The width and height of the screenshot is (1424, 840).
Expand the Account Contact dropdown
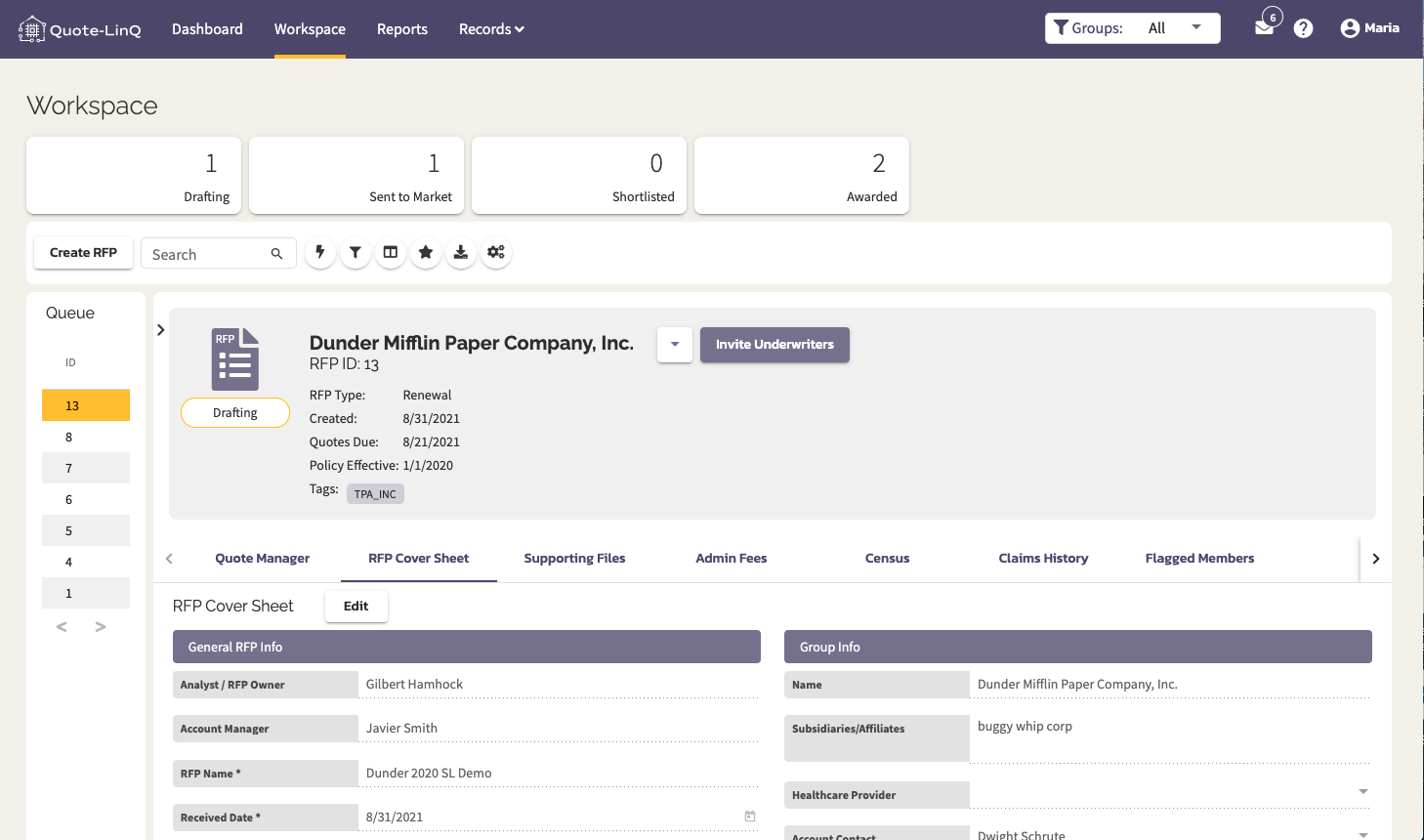(x=1363, y=835)
